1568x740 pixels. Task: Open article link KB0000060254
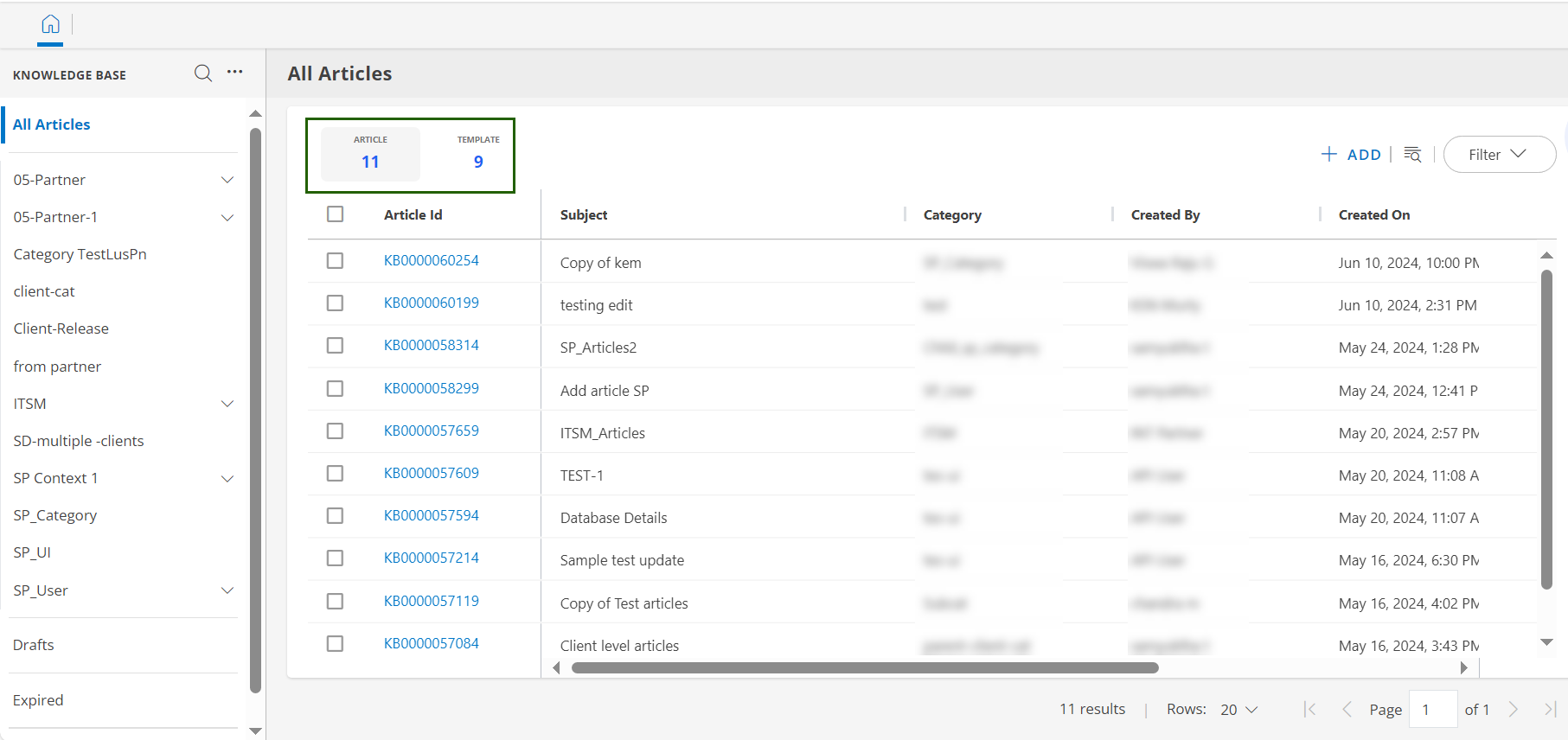pyautogui.click(x=432, y=260)
